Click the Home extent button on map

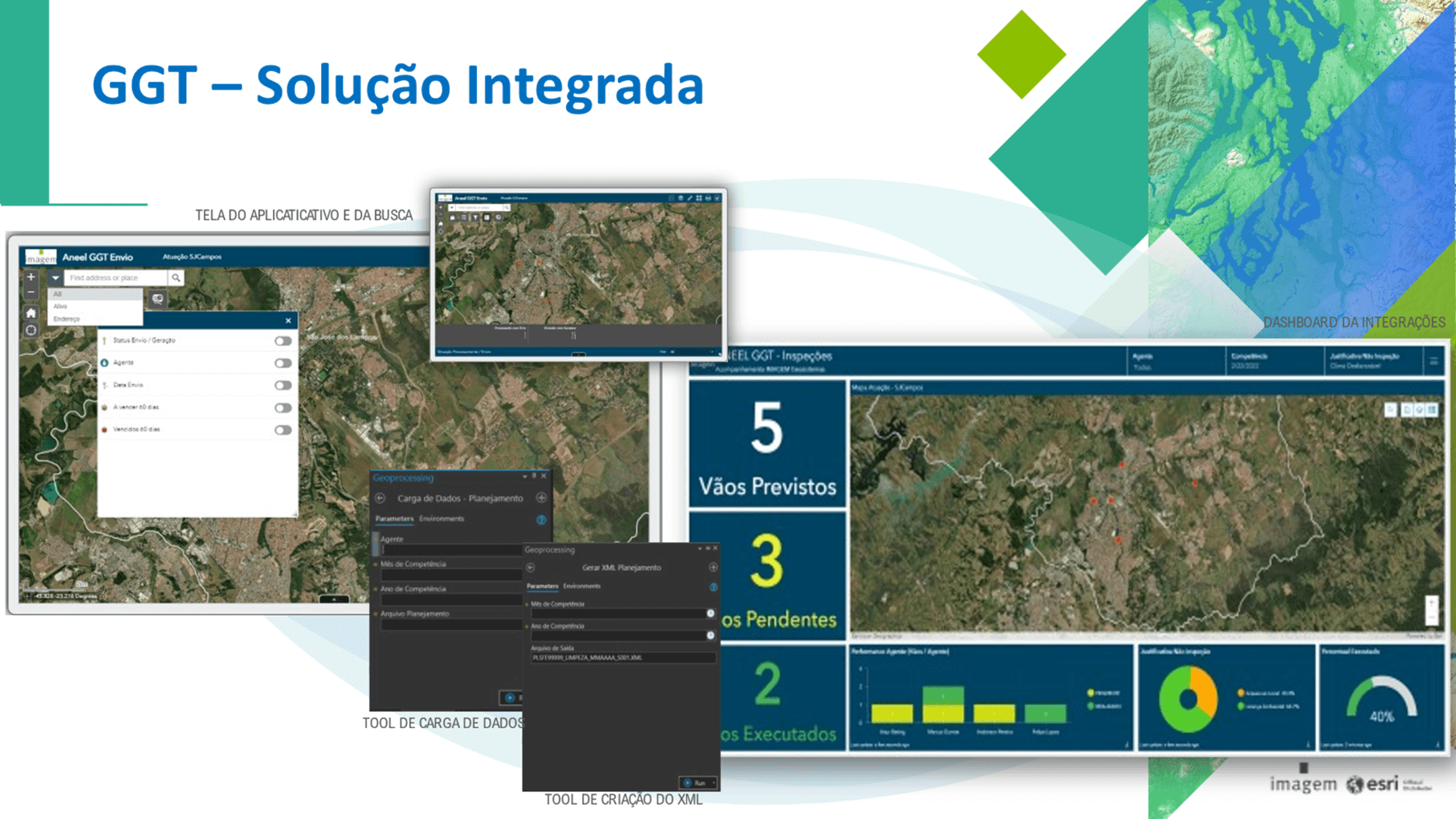[x=31, y=313]
